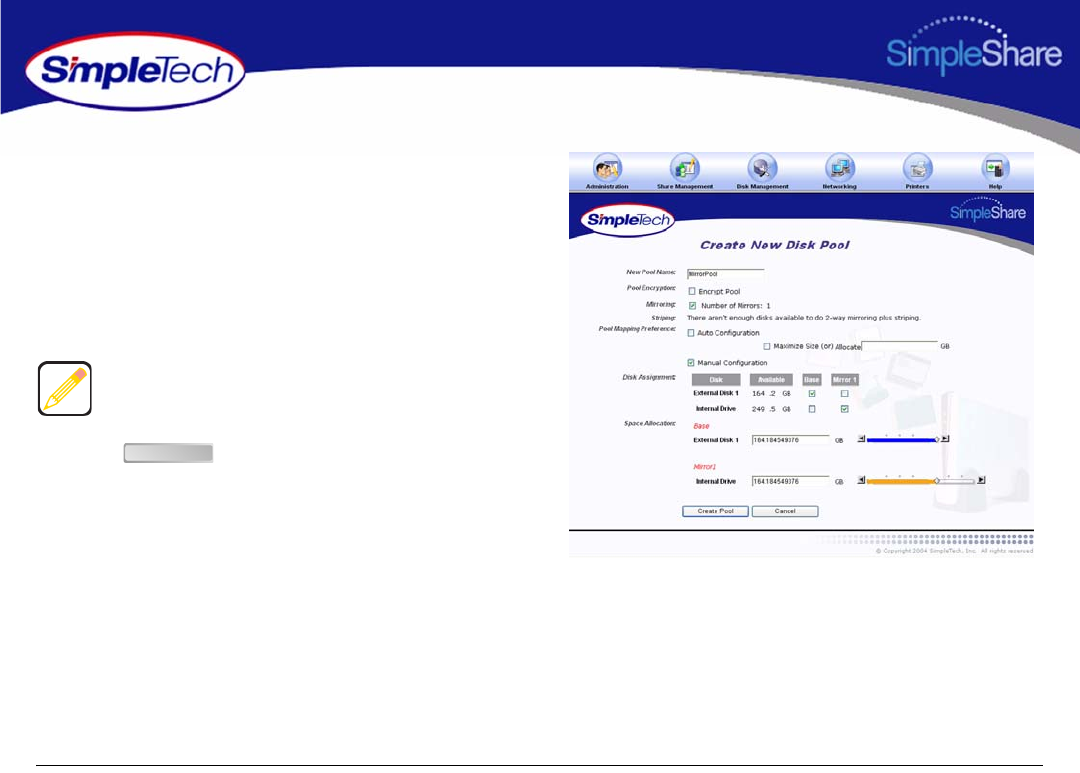
Task: Check the Maximize Size checkbox
Action: pyautogui.click(x=767, y=347)
